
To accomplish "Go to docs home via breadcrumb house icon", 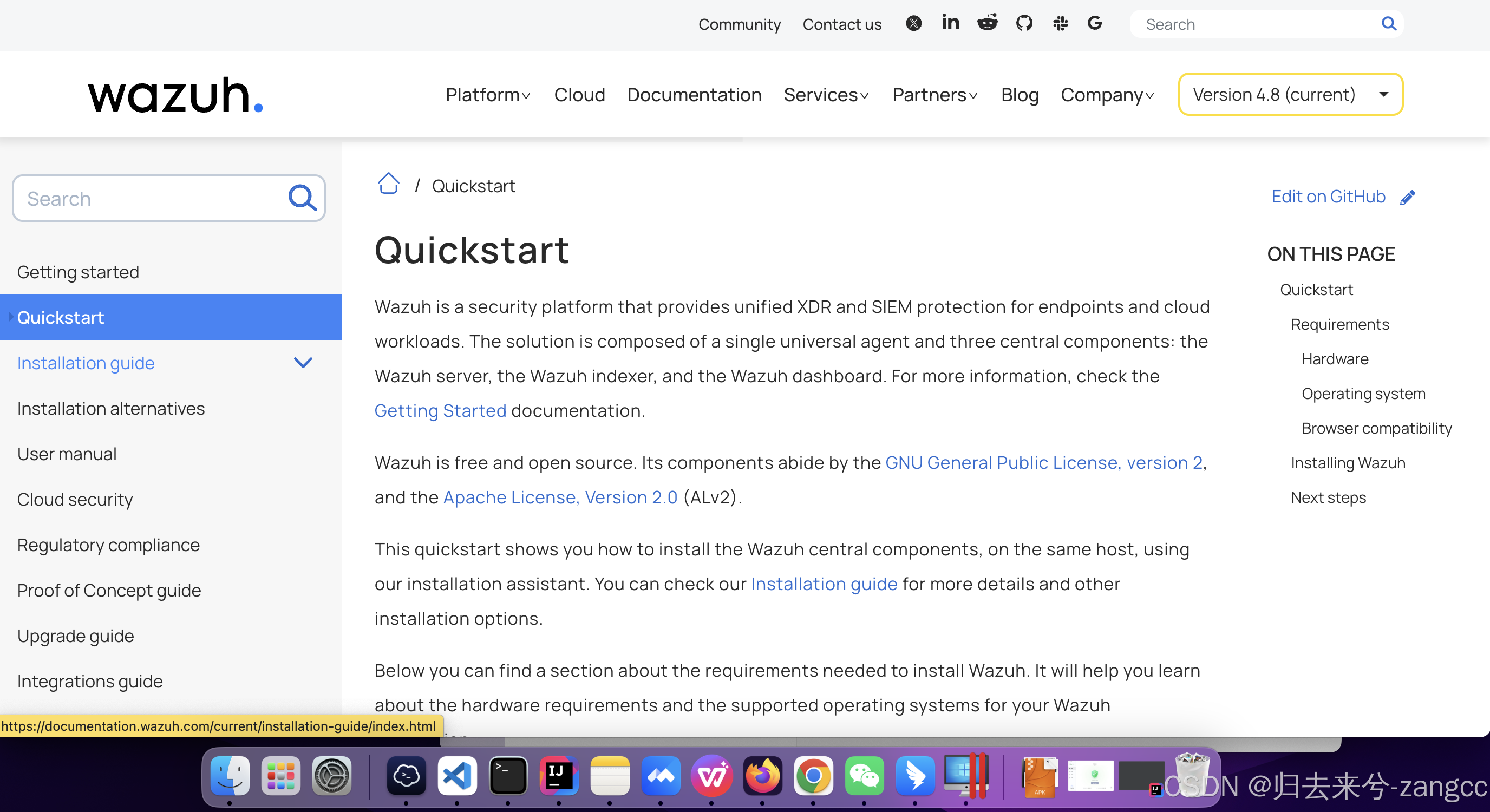I will point(388,184).
